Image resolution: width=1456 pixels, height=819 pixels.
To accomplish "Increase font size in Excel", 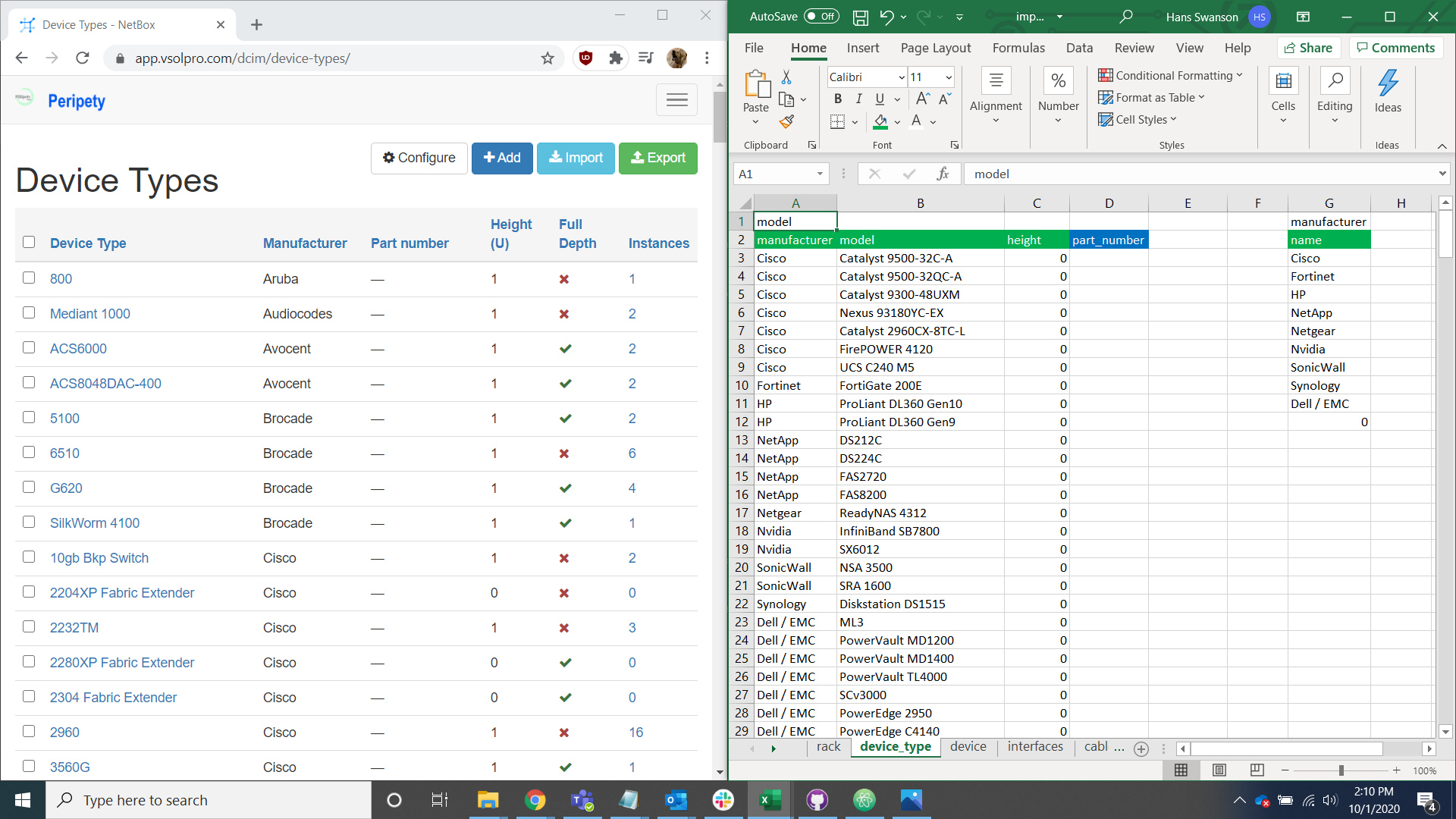I will [923, 99].
